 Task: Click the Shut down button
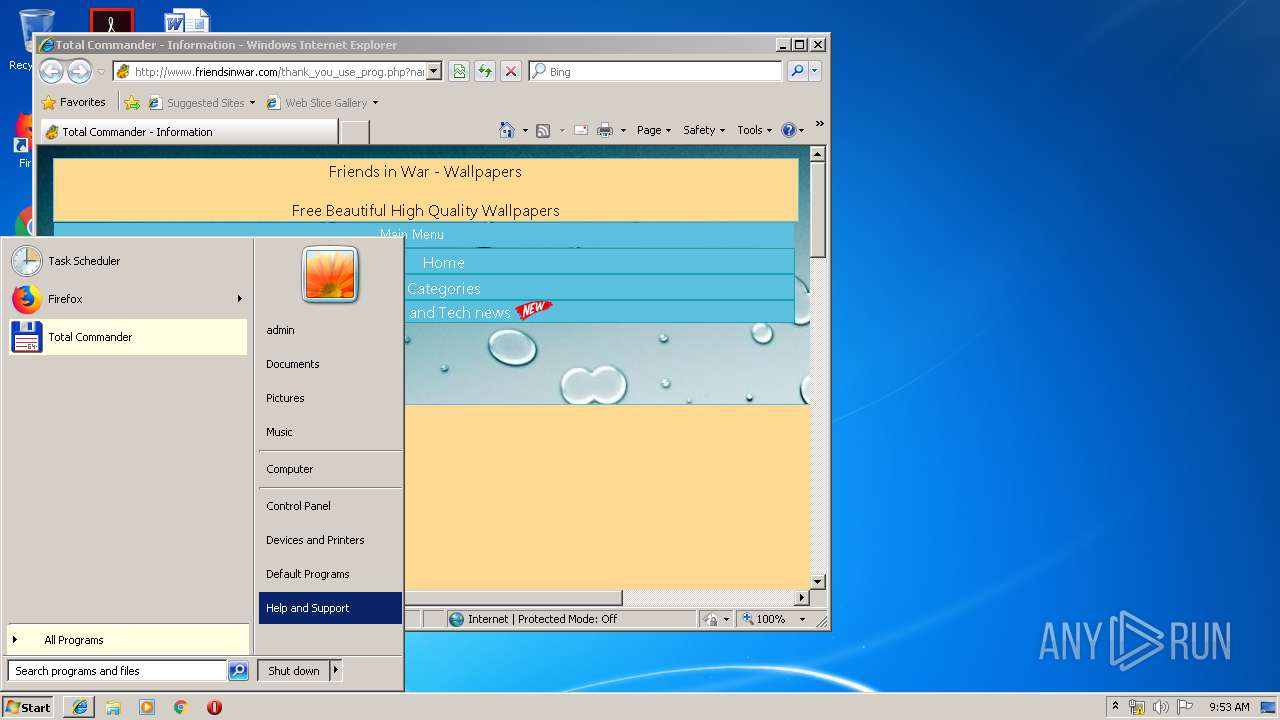[x=294, y=671]
